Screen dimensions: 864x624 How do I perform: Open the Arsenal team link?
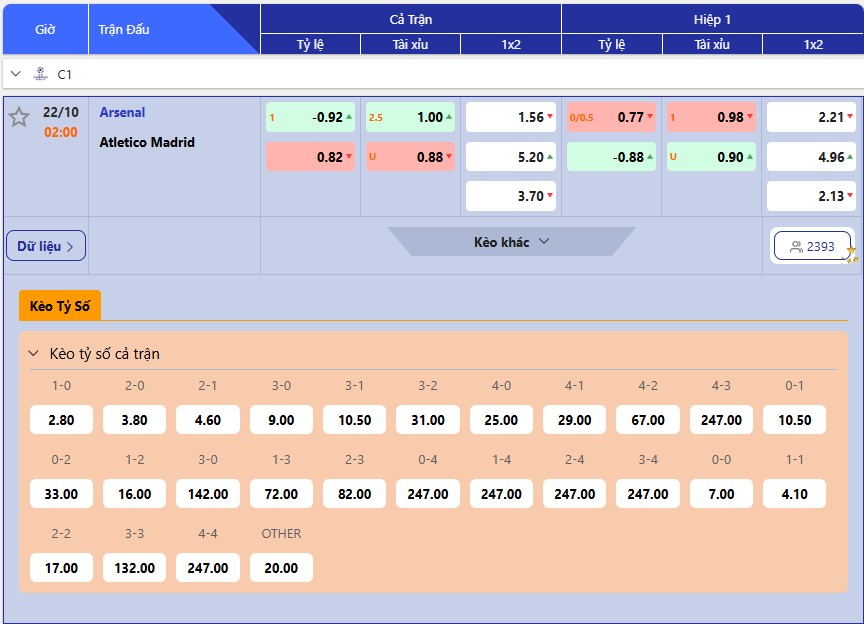tap(122, 113)
